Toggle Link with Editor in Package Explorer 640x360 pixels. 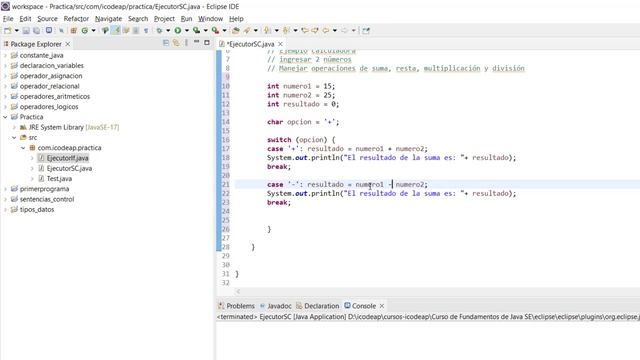point(176,43)
